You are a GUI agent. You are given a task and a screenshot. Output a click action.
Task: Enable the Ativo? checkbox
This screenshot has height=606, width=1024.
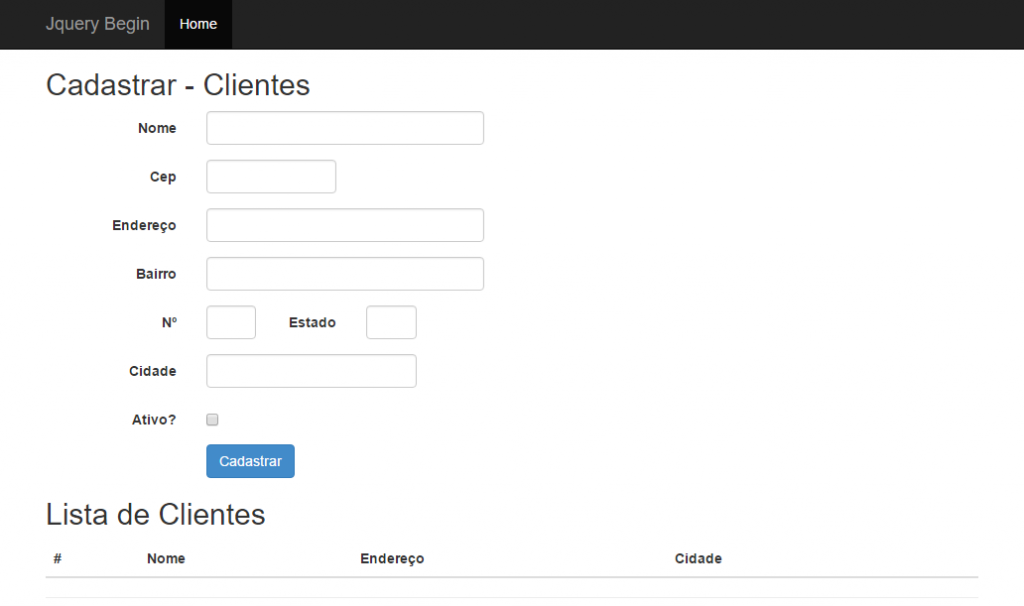point(212,419)
